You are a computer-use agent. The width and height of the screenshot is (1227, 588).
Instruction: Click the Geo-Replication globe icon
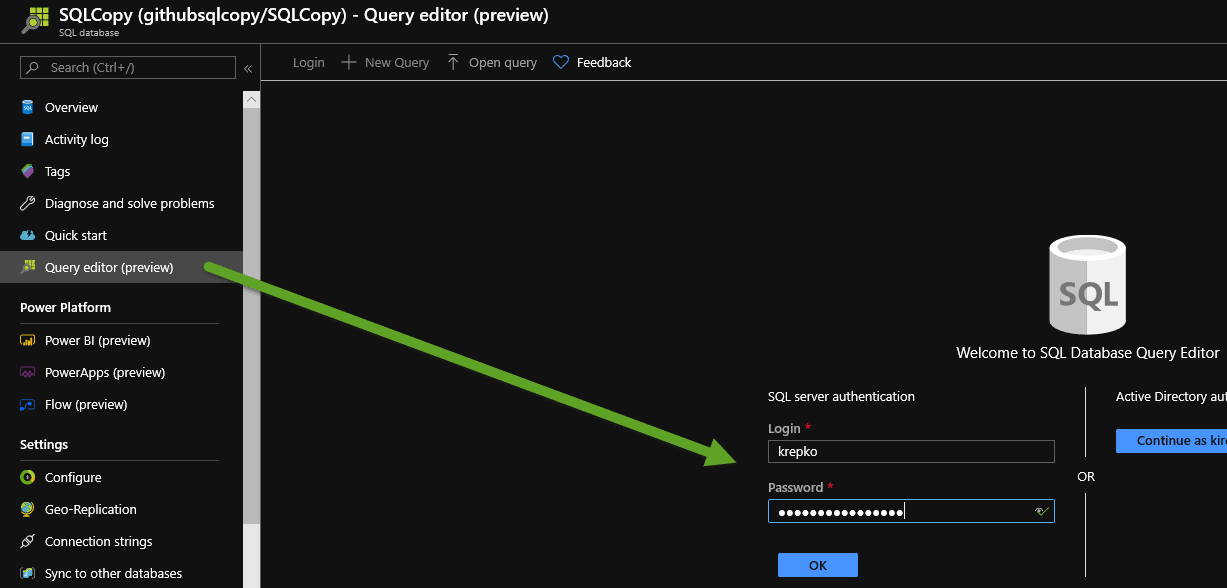pyautogui.click(x=28, y=509)
